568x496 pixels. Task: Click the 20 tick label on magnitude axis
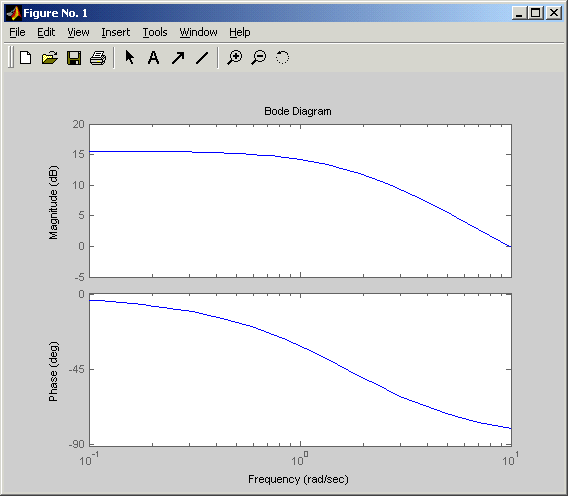pyautogui.click(x=78, y=124)
